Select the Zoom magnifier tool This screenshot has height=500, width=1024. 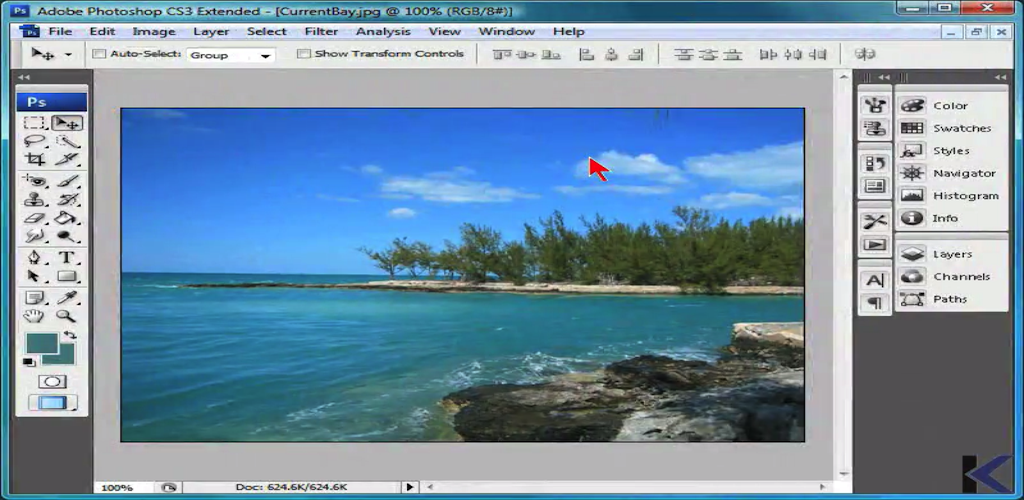(x=67, y=316)
